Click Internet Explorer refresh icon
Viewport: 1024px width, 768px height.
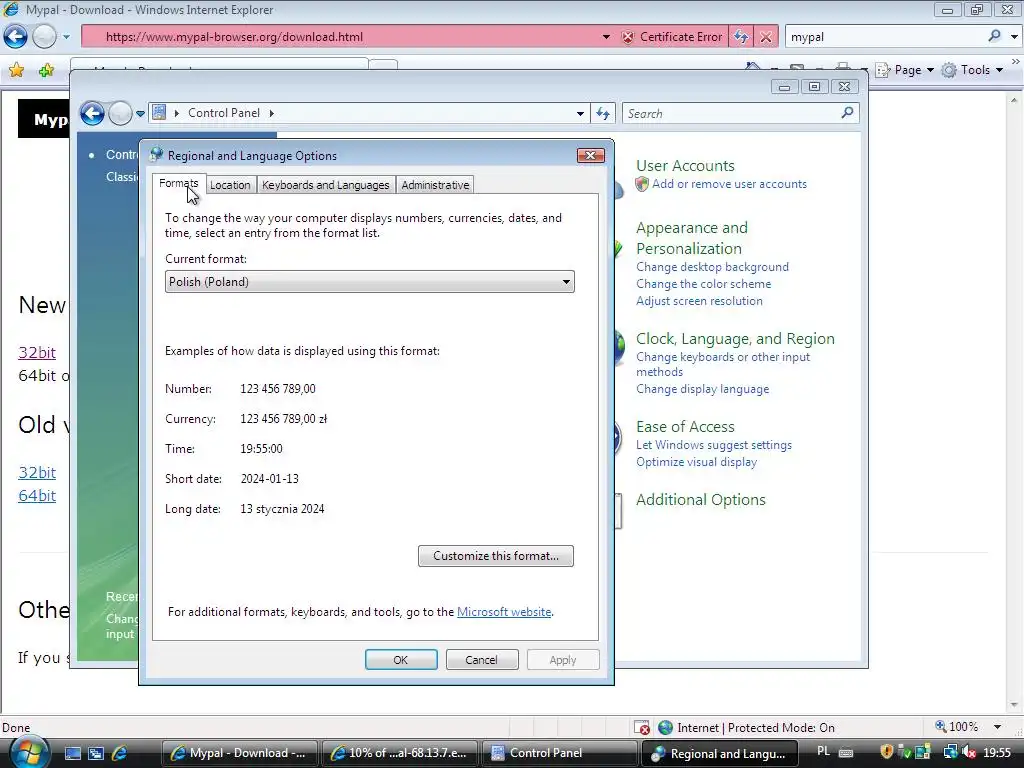(741, 37)
